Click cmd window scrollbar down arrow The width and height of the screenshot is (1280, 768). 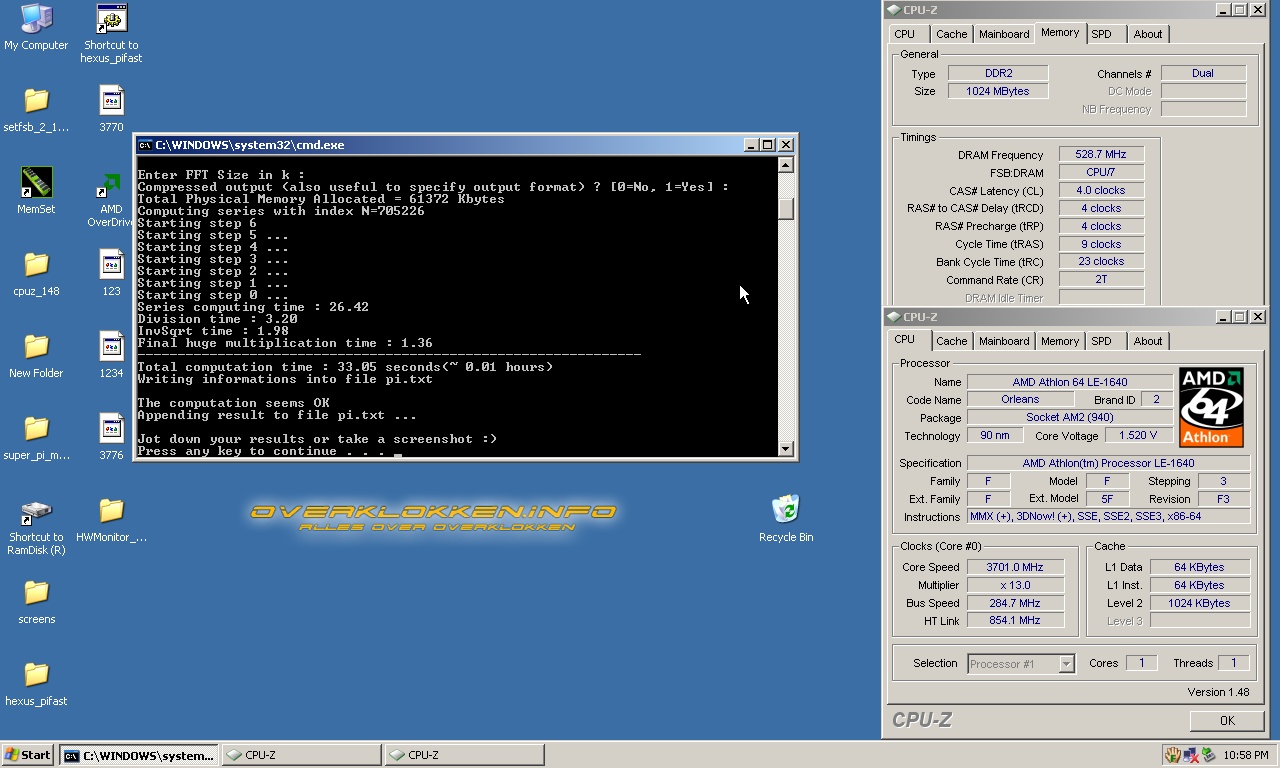pos(786,449)
